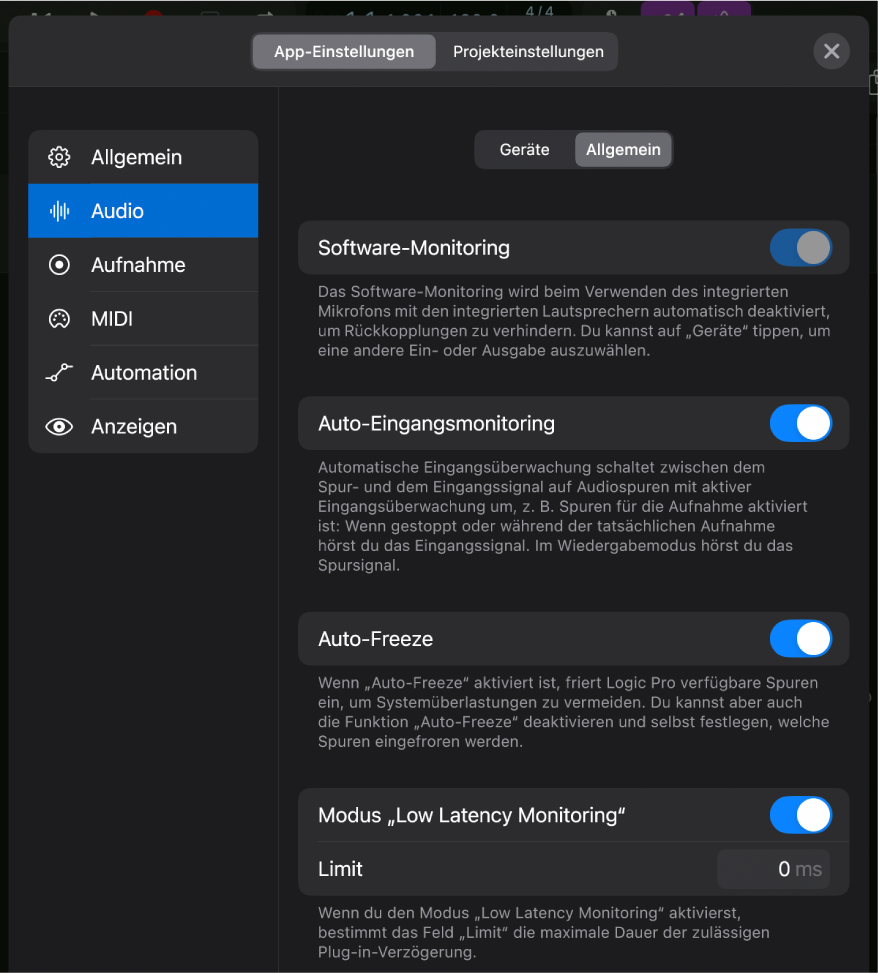878x974 pixels.
Task: Open Allgemein settings via gear icon
Action: 59,157
